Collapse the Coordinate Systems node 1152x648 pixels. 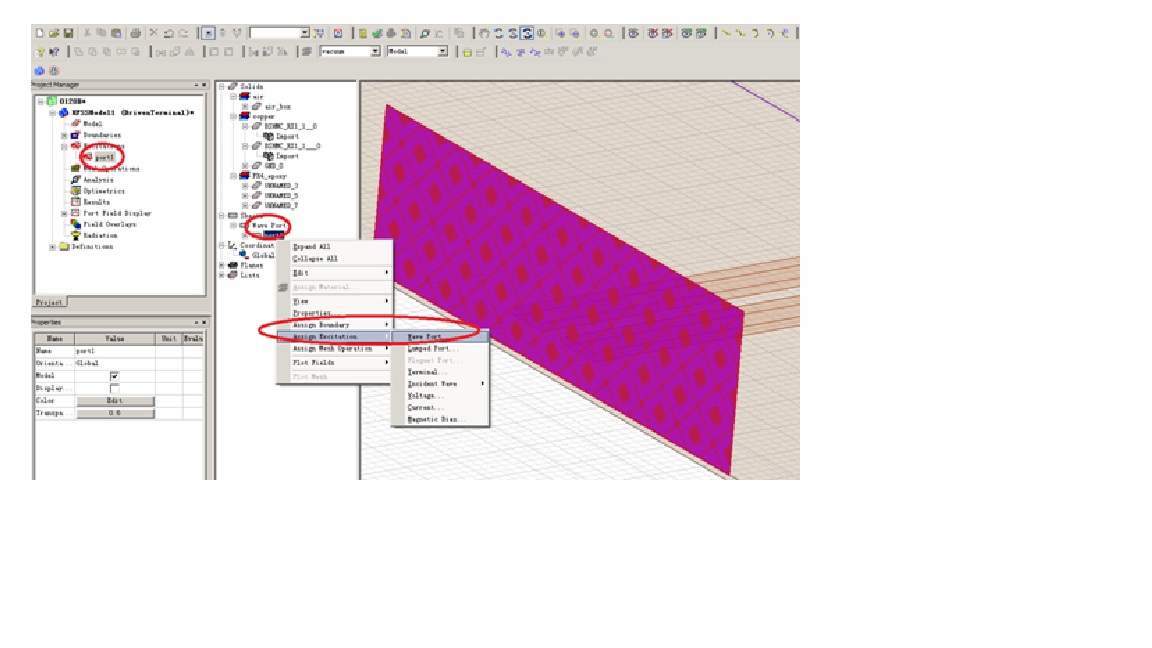(222, 245)
